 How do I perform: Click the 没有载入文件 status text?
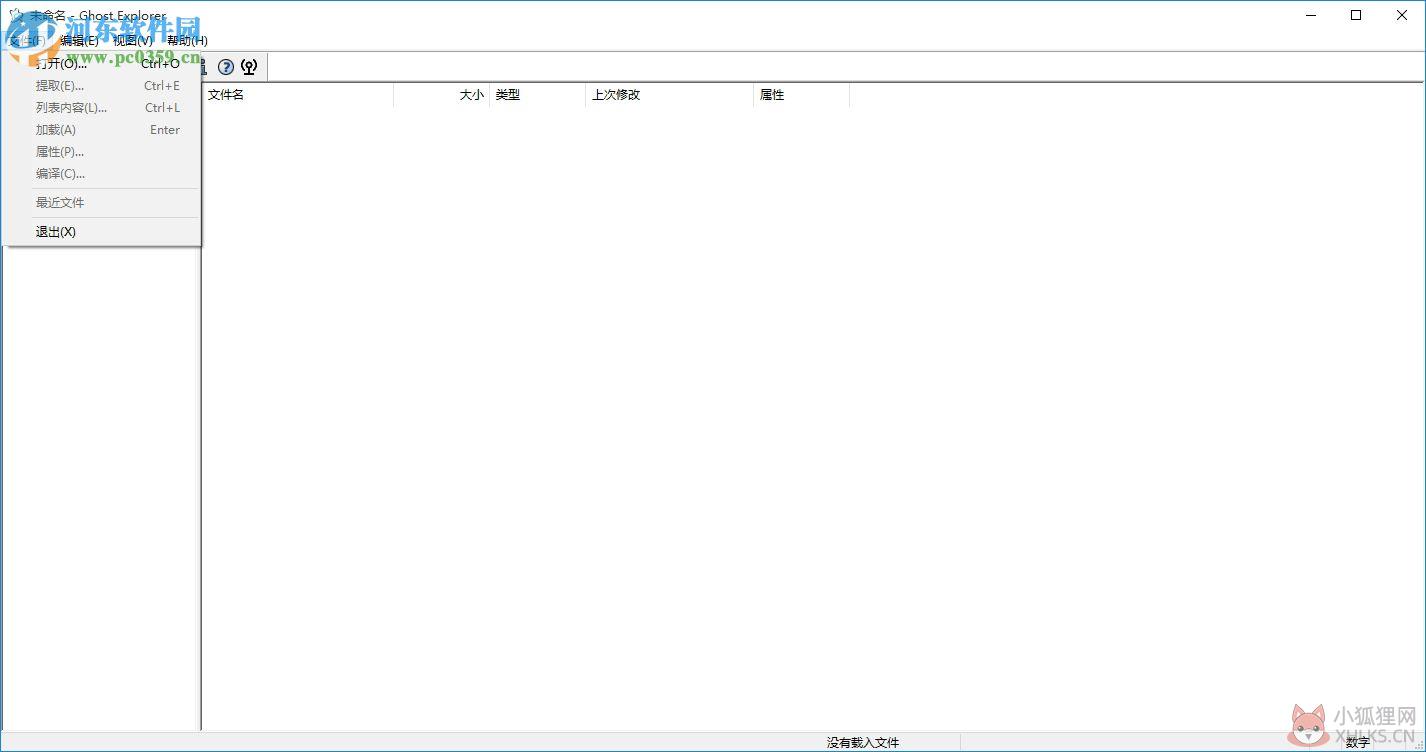tap(863, 743)
